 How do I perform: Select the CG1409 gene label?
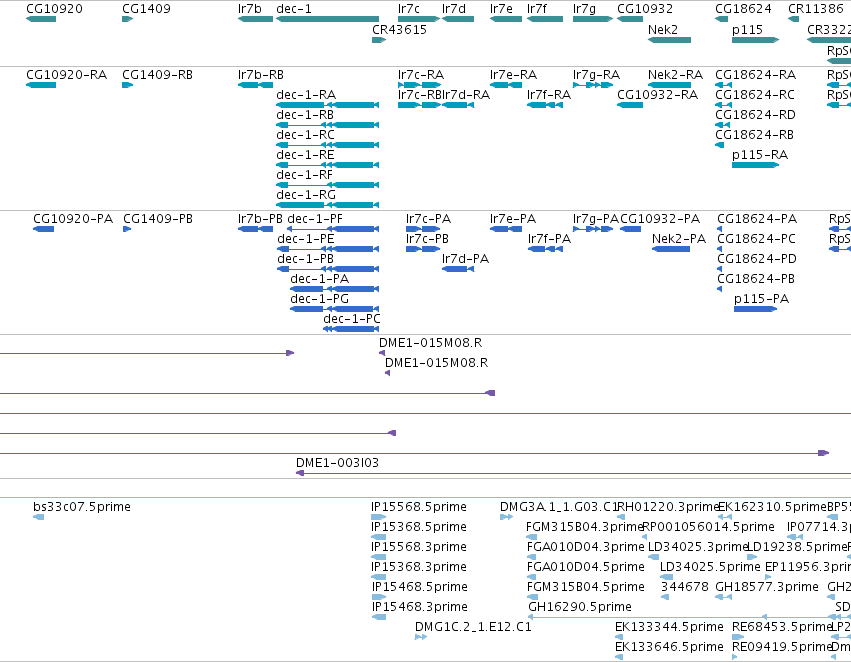(146, 9)
